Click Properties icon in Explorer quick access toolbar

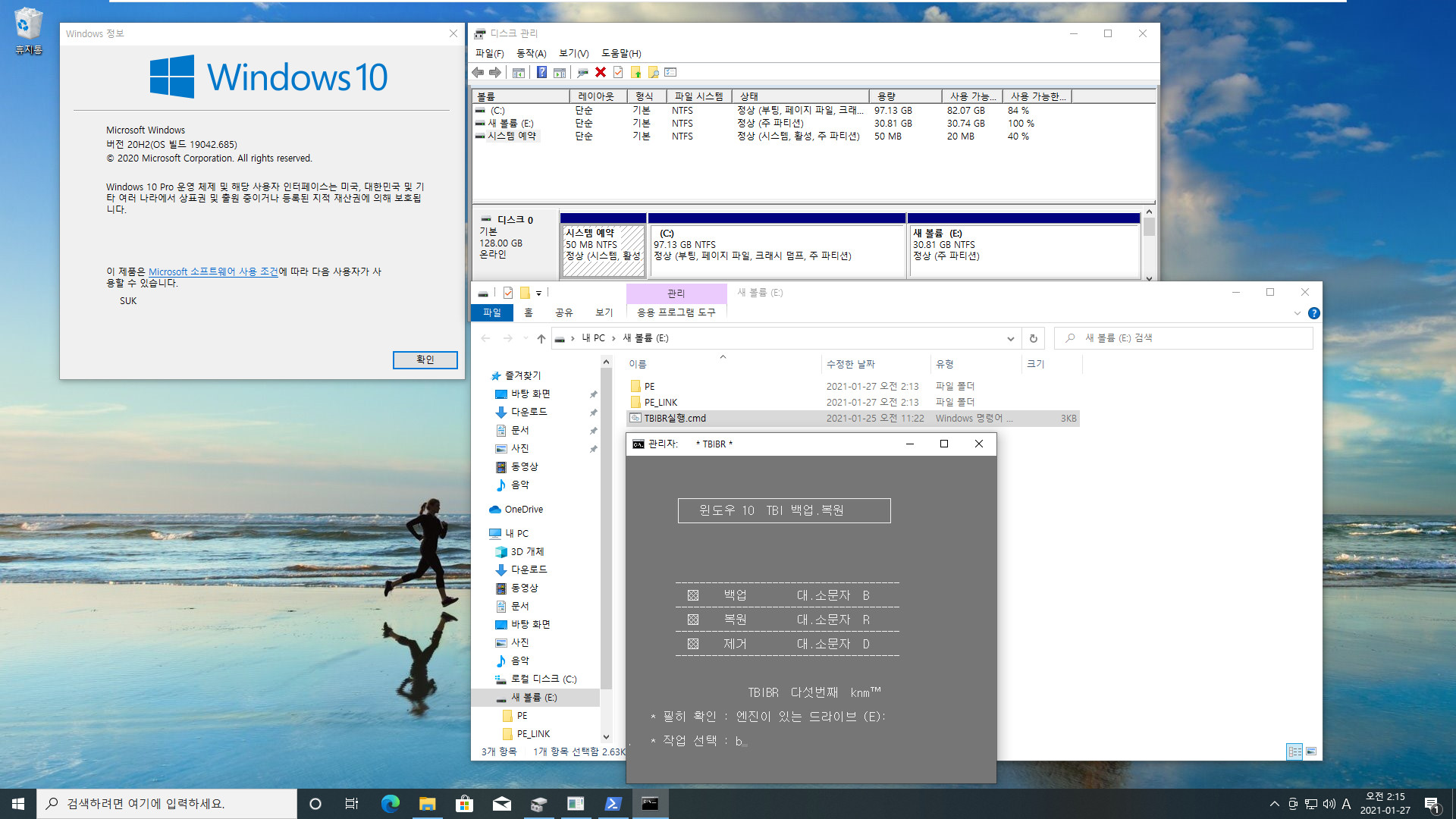508,293
